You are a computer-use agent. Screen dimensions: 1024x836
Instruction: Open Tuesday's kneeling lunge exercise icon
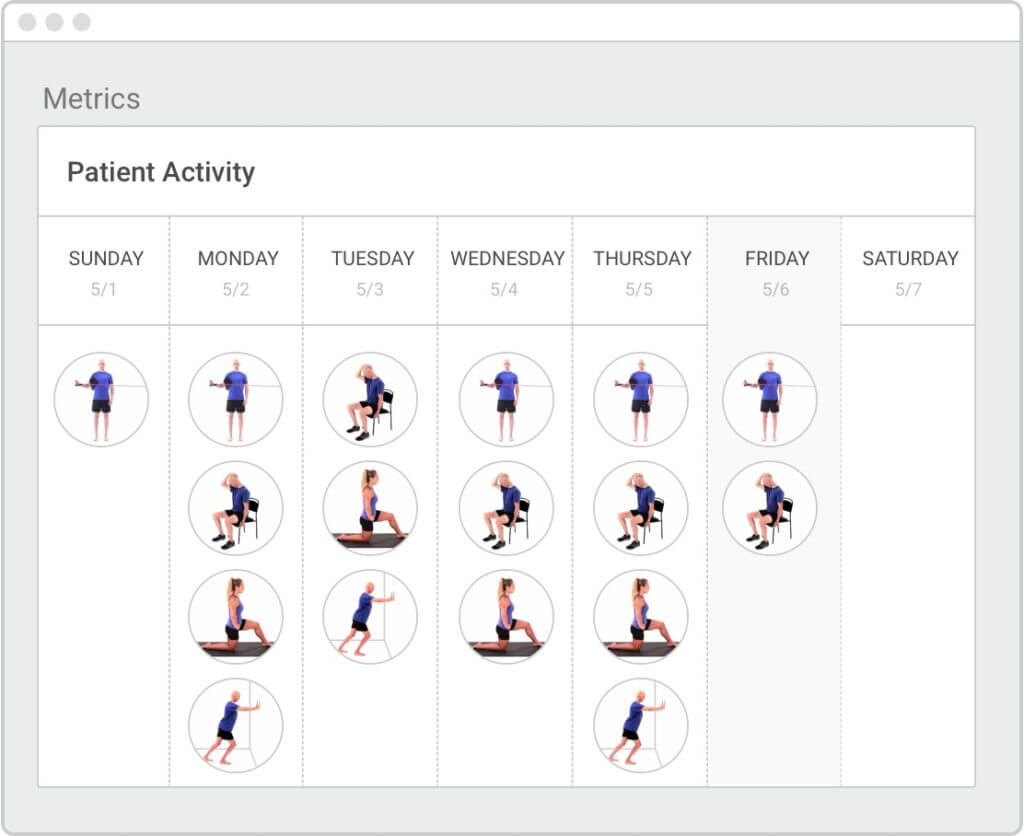point(370,508)
